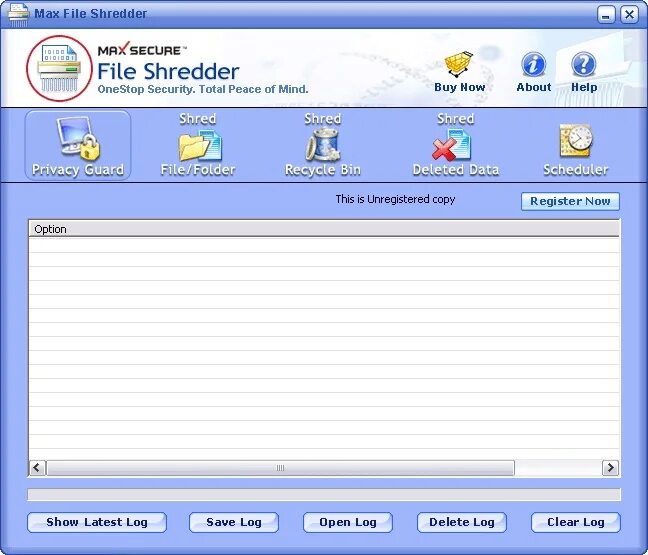Click Save Log button
648x555 pixels.
[x=234, y=522]
